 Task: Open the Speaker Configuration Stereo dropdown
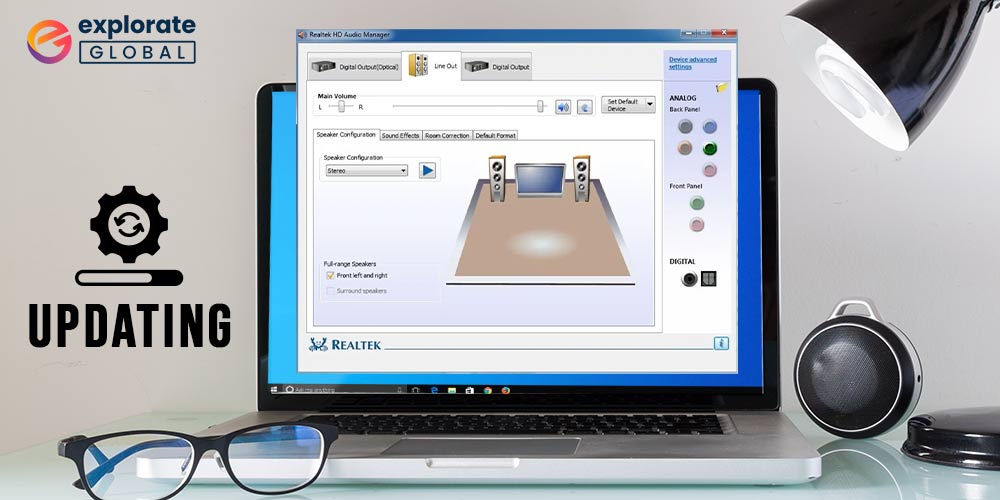click(366, 171)
